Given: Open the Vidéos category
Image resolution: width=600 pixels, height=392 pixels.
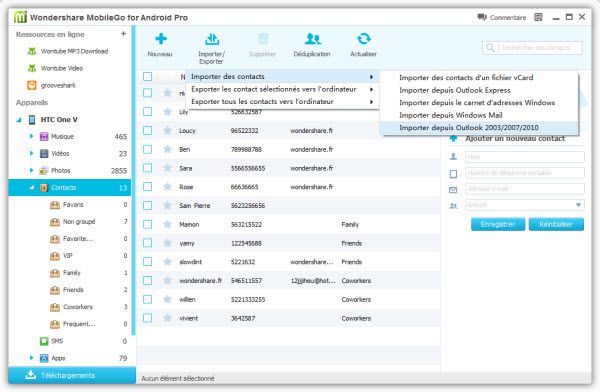Looking at the screenshot, I should tap(60, 154).
